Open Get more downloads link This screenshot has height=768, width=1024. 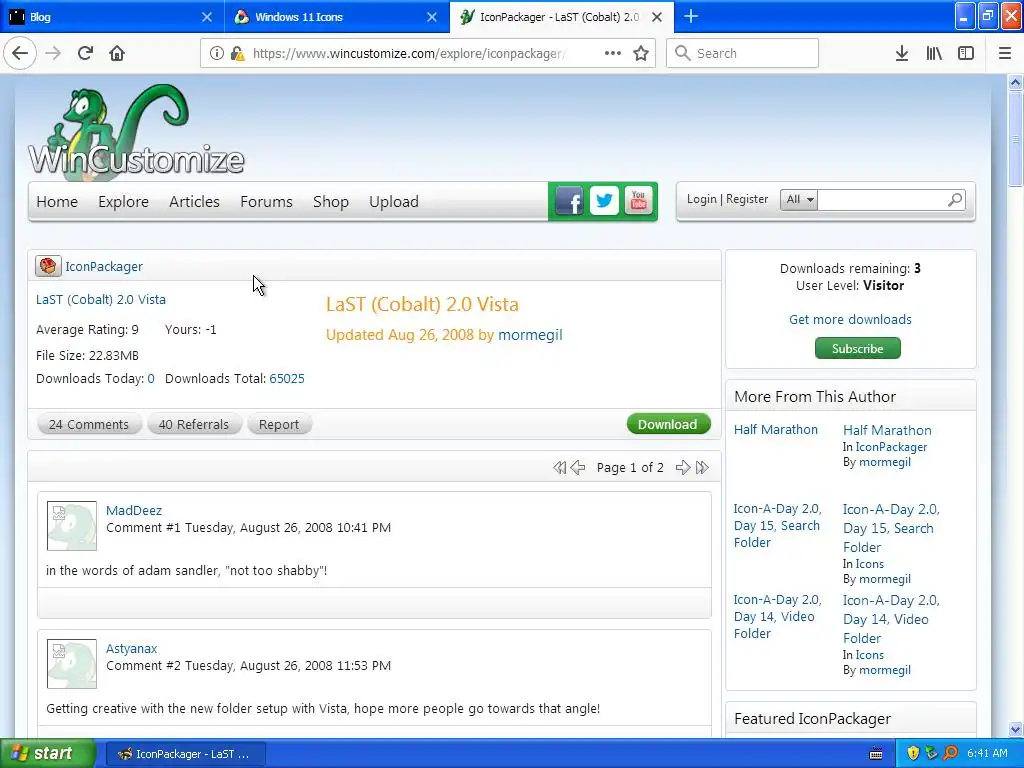pos(850,319)
